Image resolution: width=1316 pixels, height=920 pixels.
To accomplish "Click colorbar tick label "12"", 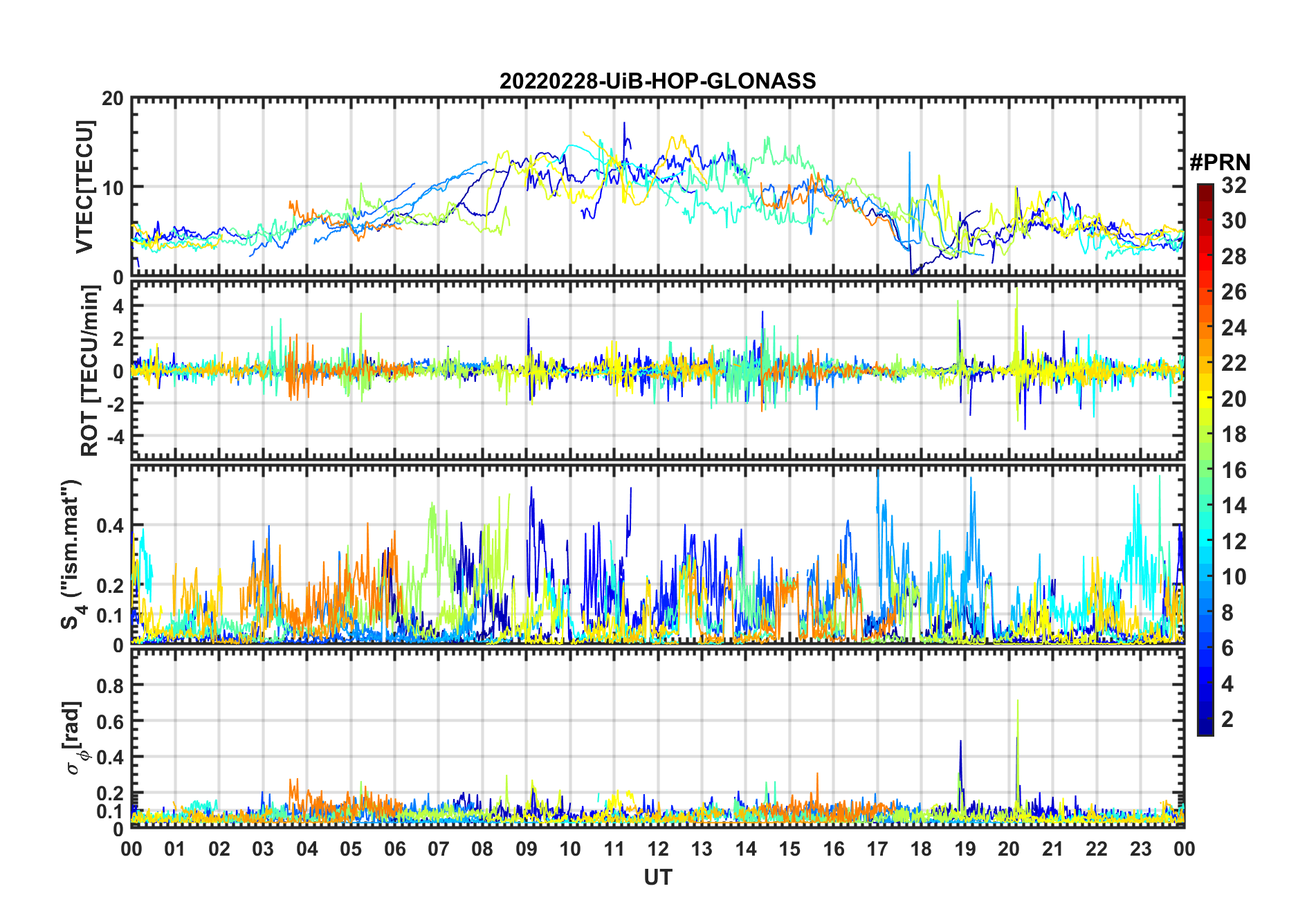I will (1234, 542).
